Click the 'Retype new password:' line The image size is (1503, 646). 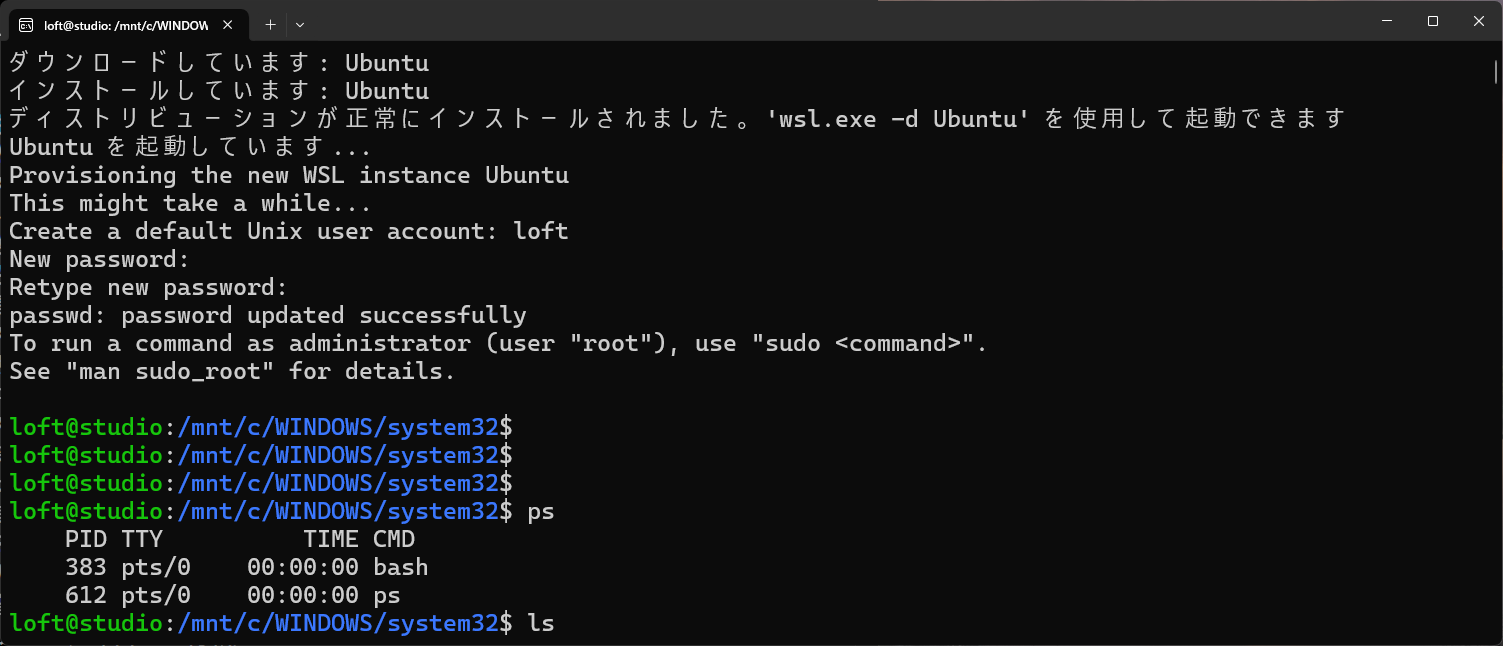pos(148,287)
